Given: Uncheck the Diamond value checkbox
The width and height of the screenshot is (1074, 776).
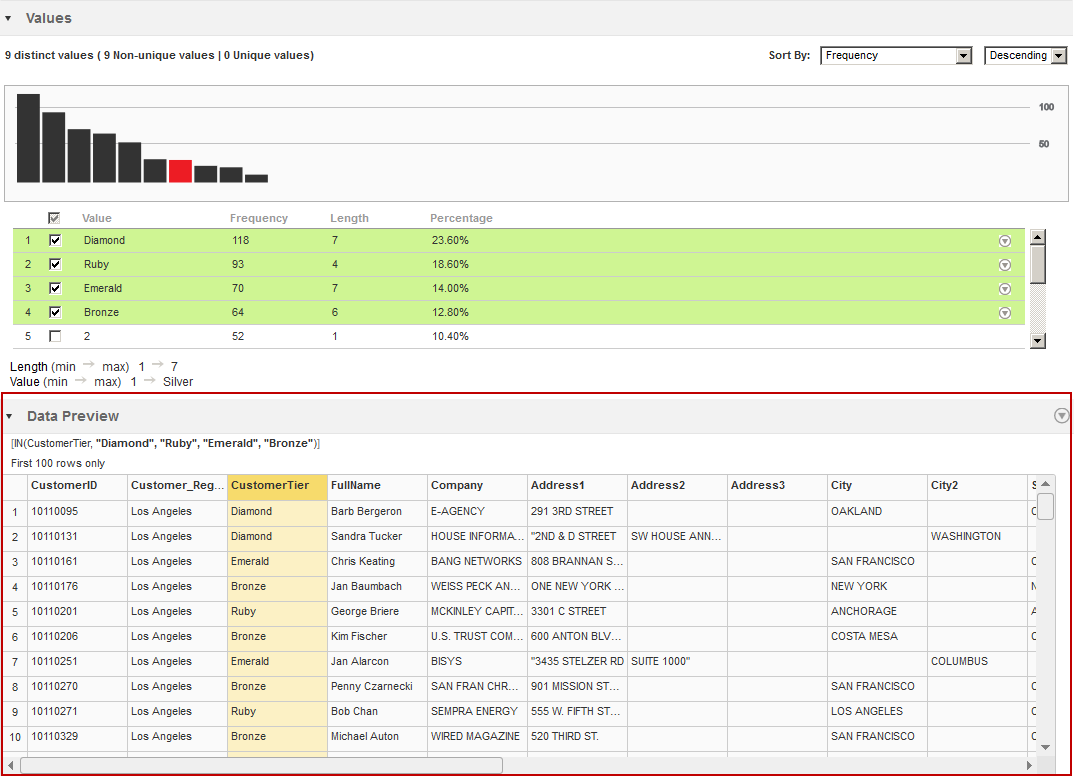Looking at the screenshot, I should click(55, 240).
